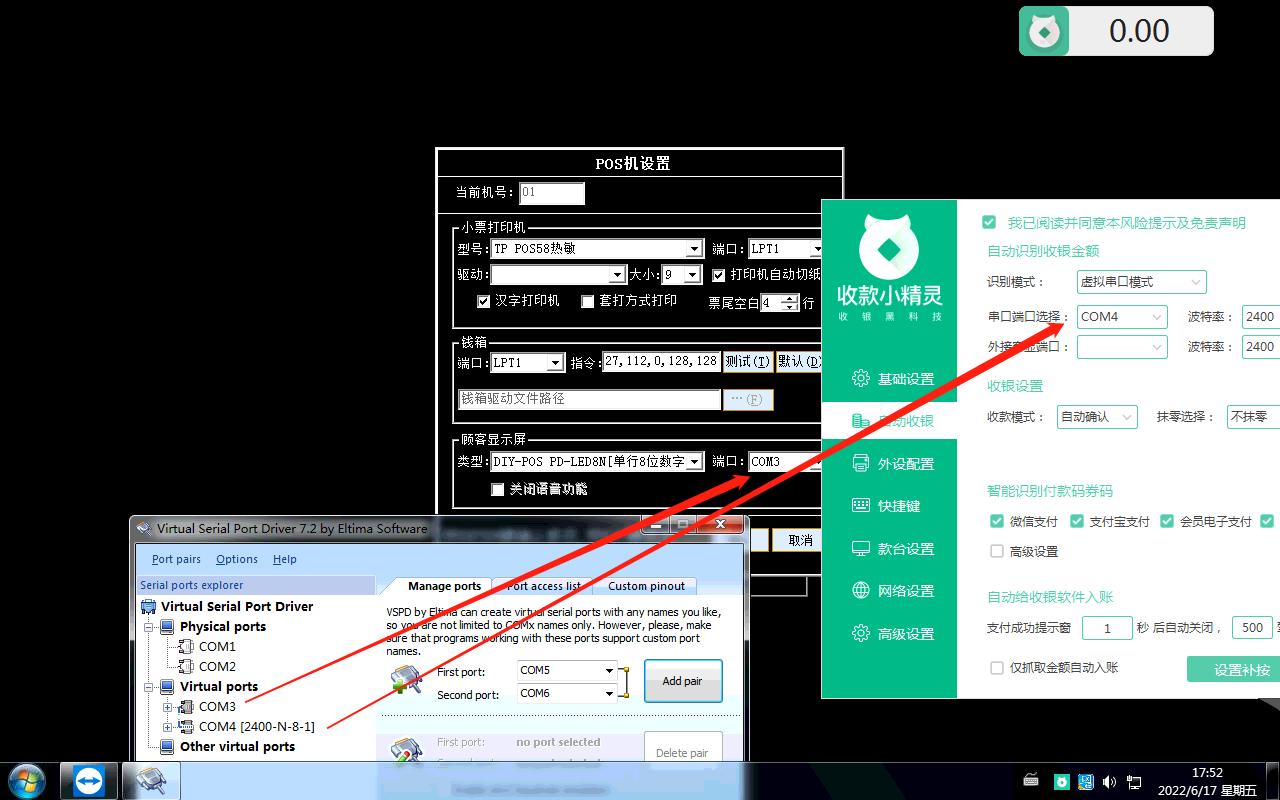Click the 收款小精灵 owl logo in sidebar

[x=889, y=245]
